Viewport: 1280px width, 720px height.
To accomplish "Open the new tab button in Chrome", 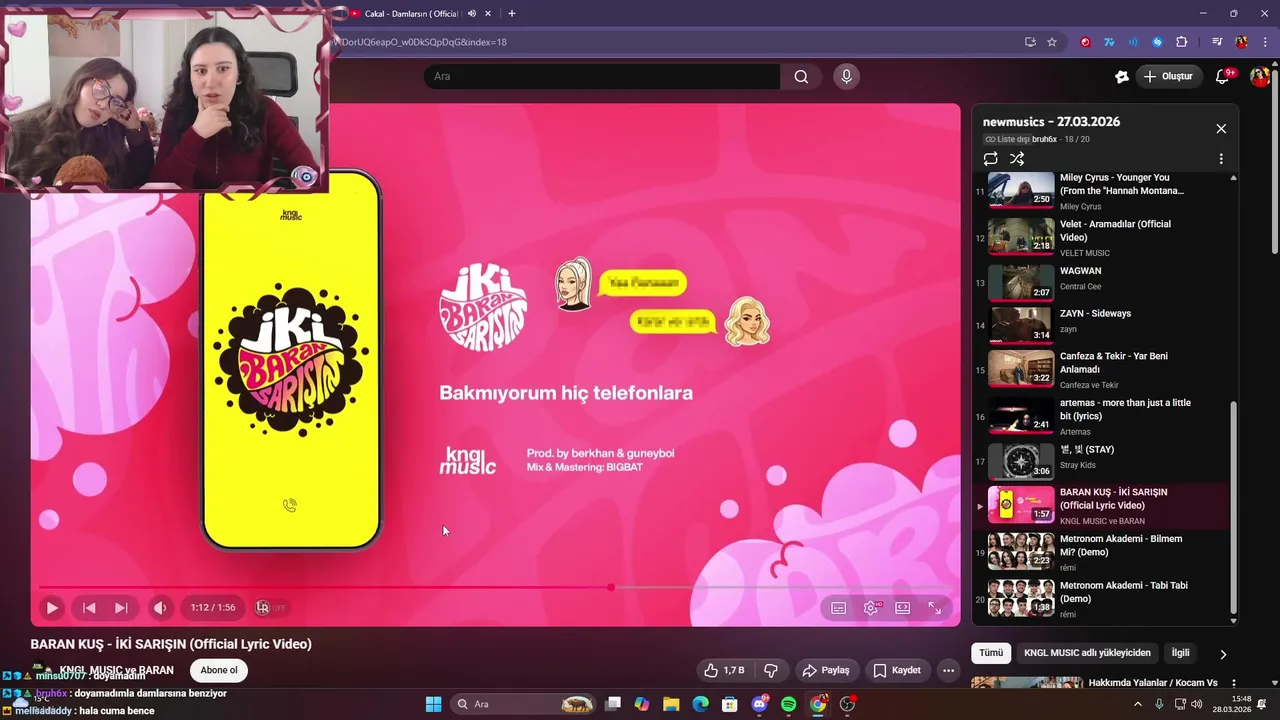I will 512,13.
